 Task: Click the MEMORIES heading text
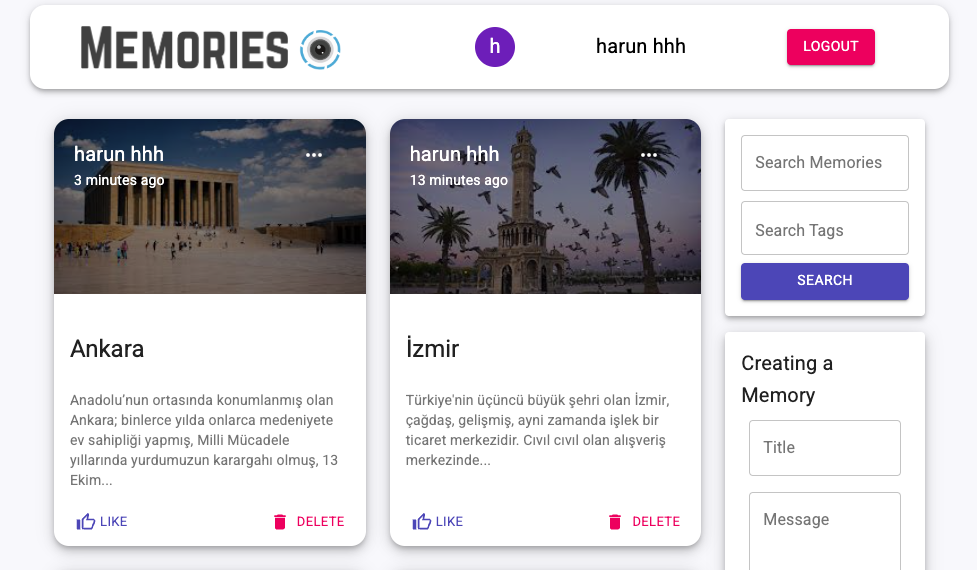click(x=185, y=48)
